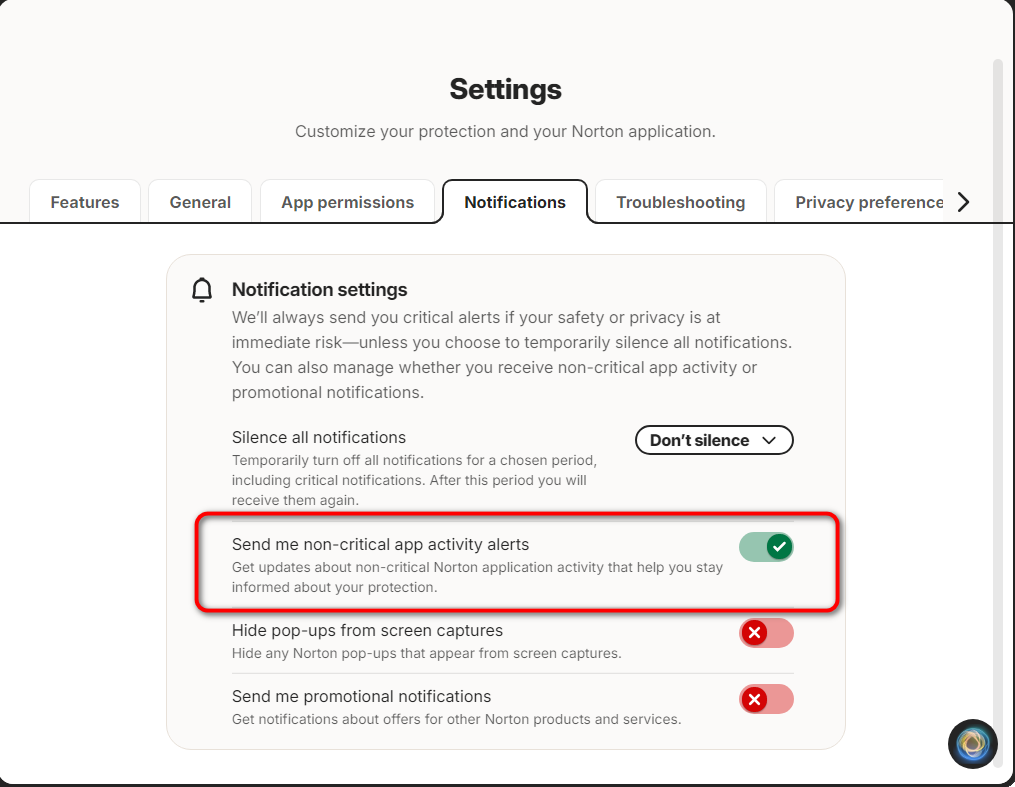Click green checkmark knob on activity alerts

pos(779,547)
